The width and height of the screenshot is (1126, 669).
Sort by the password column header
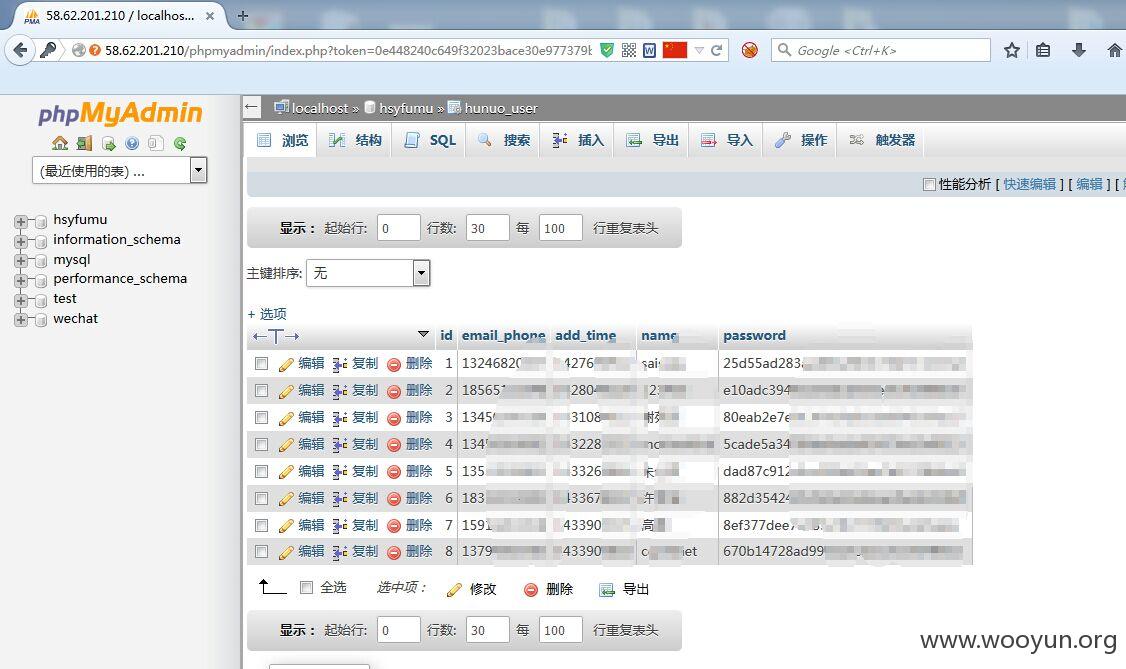(754, 335)
